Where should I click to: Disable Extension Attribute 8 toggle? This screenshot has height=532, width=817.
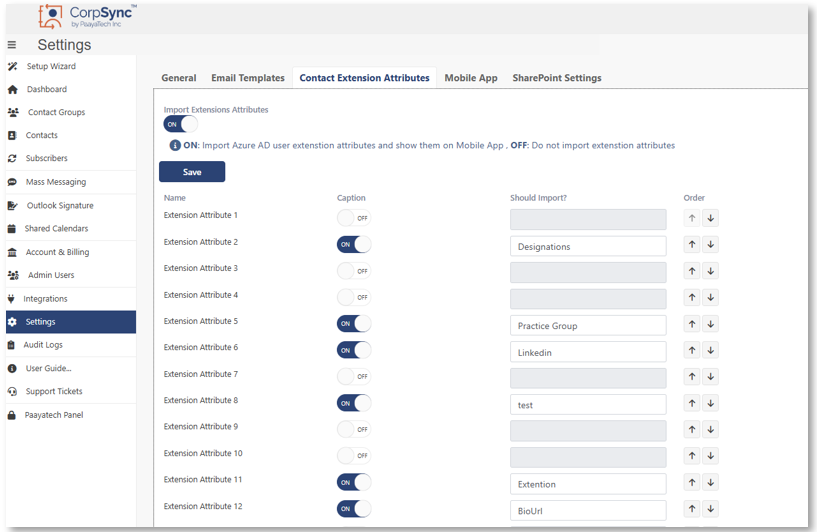coord(354,403)
